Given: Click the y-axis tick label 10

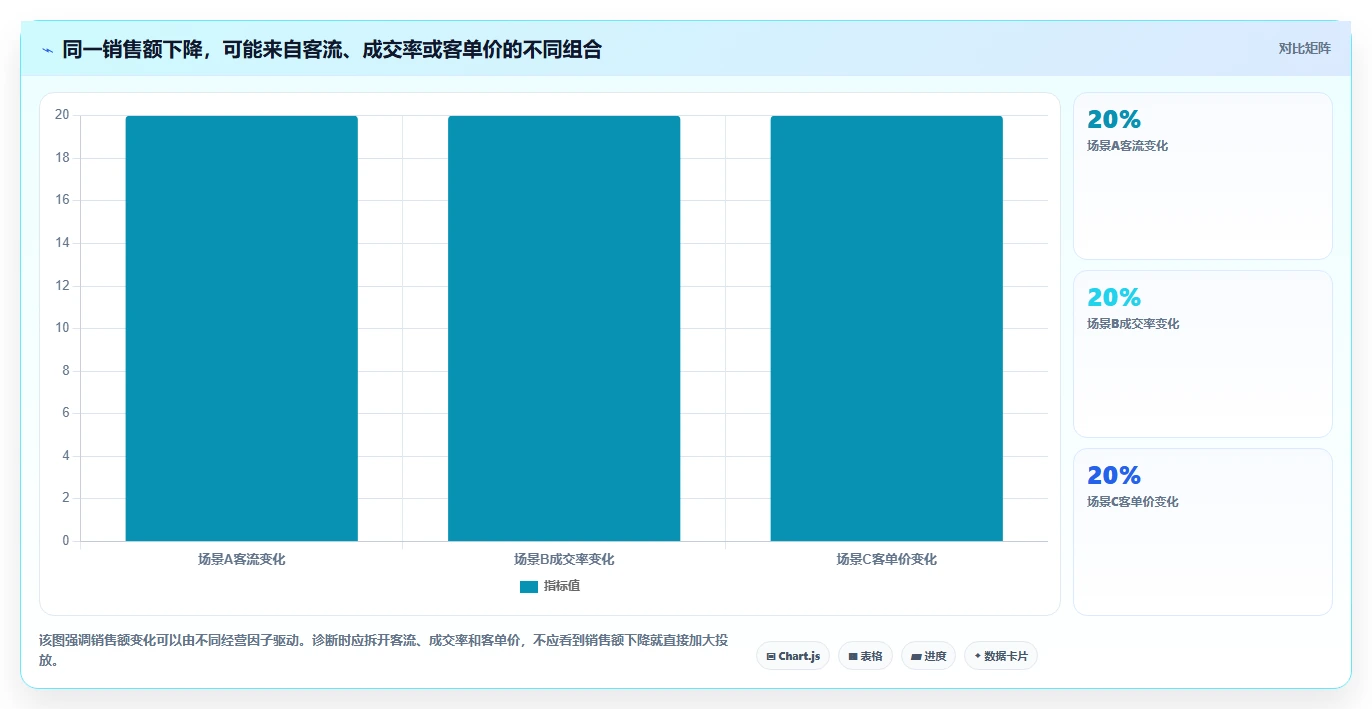Looking at the screenshot, I should (x=62, y=328).
